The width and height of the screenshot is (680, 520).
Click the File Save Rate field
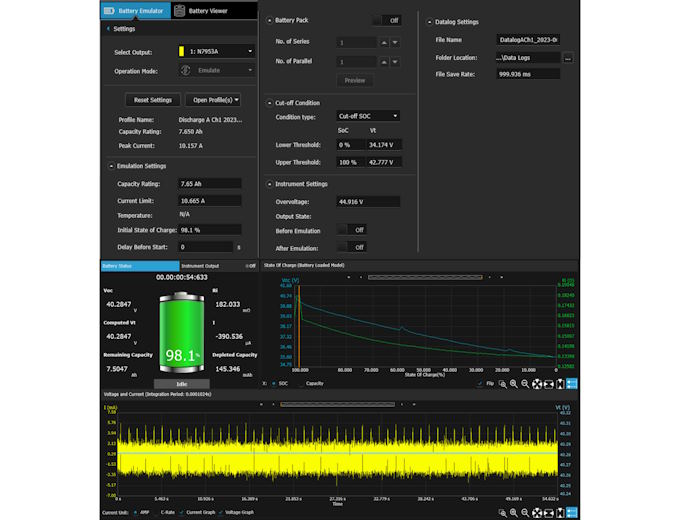coord(528,74)
